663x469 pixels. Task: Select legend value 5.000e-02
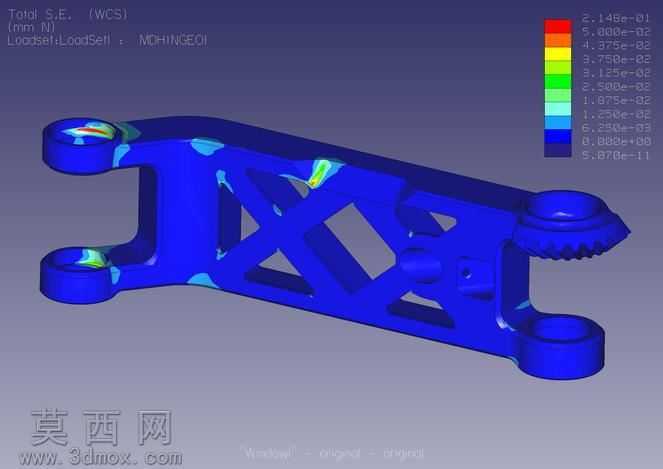pos(616,32)
